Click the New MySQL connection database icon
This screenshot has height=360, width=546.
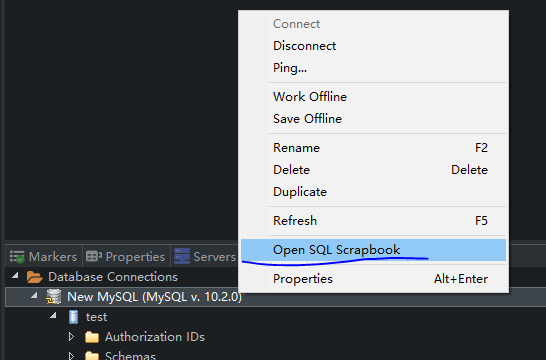54,297
